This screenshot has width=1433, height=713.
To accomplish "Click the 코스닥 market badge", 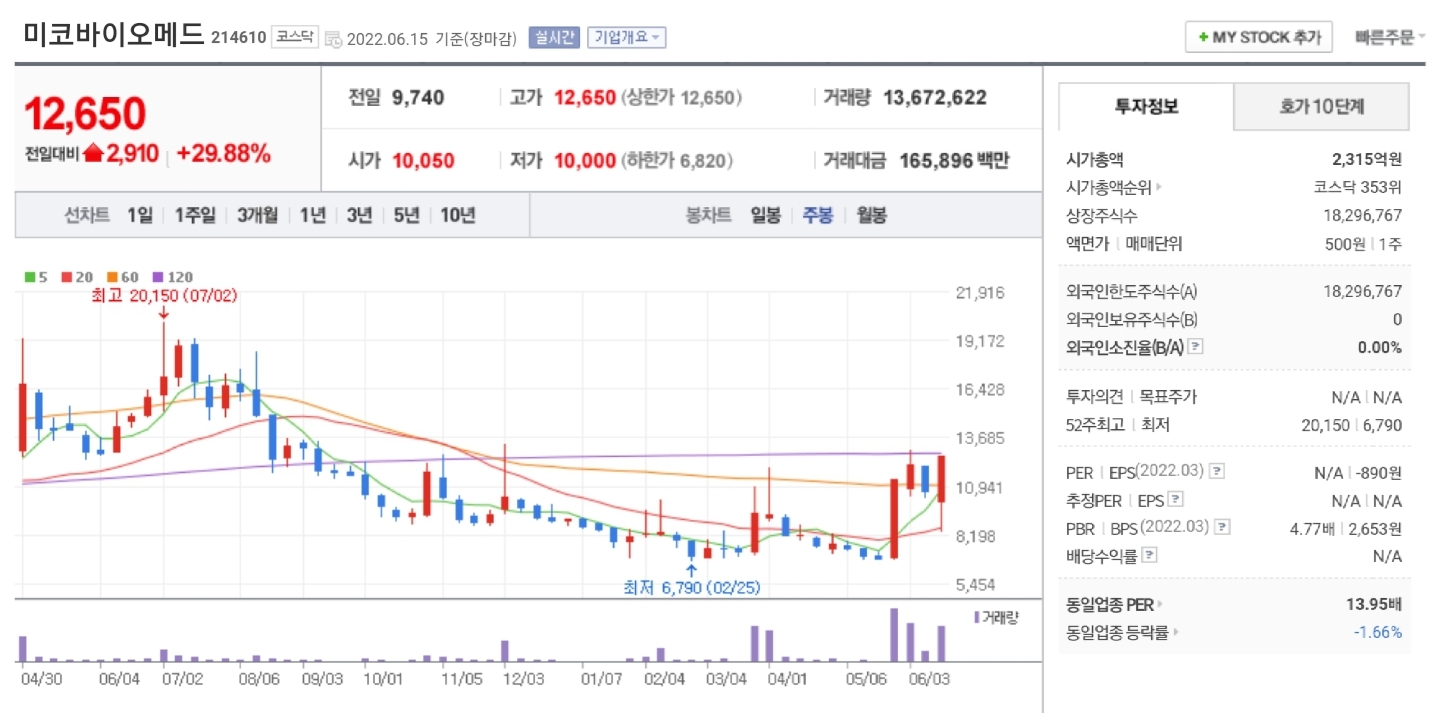I will 295,38.
